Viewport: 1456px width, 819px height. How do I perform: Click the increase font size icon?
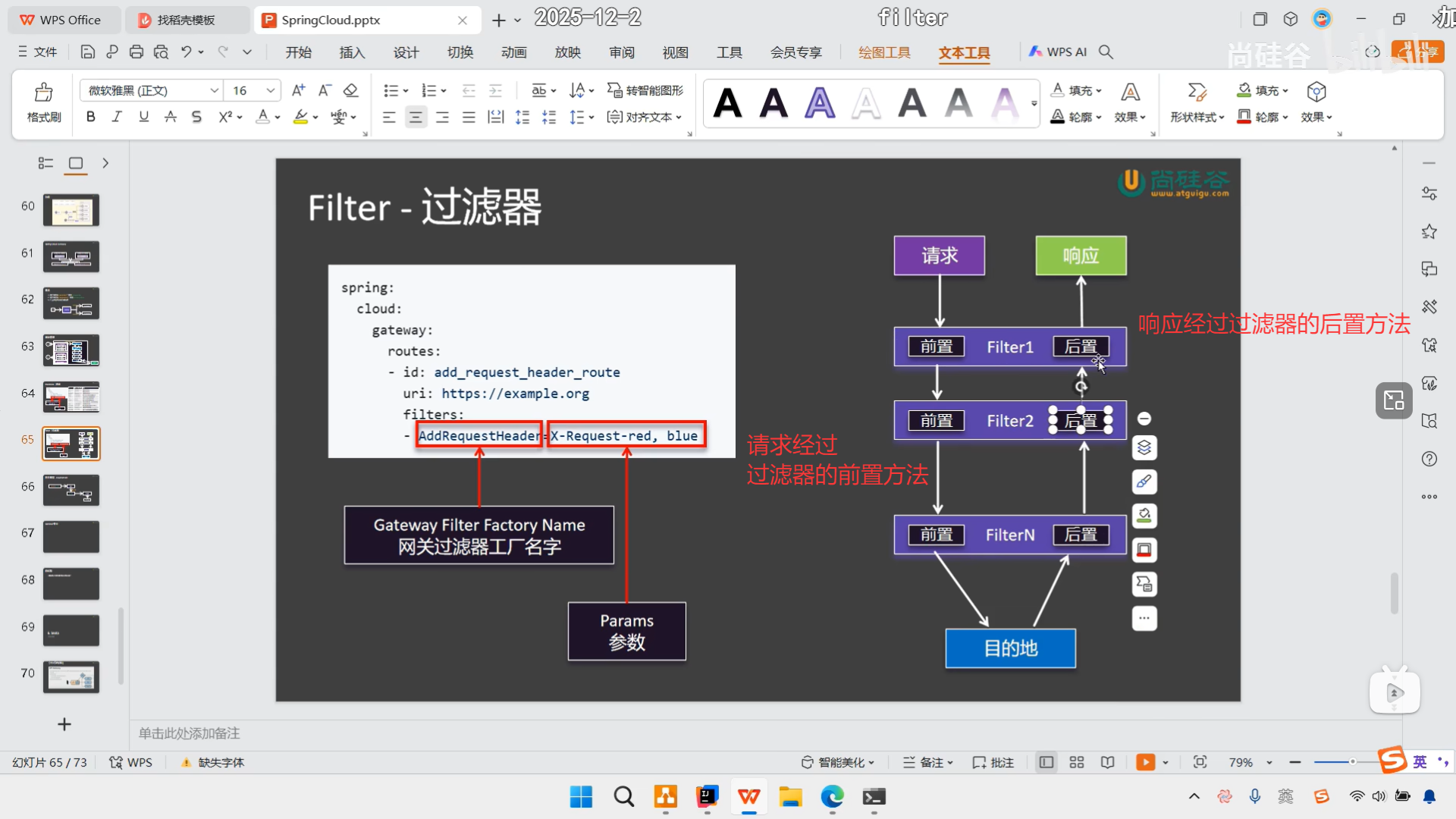point(298,90)
